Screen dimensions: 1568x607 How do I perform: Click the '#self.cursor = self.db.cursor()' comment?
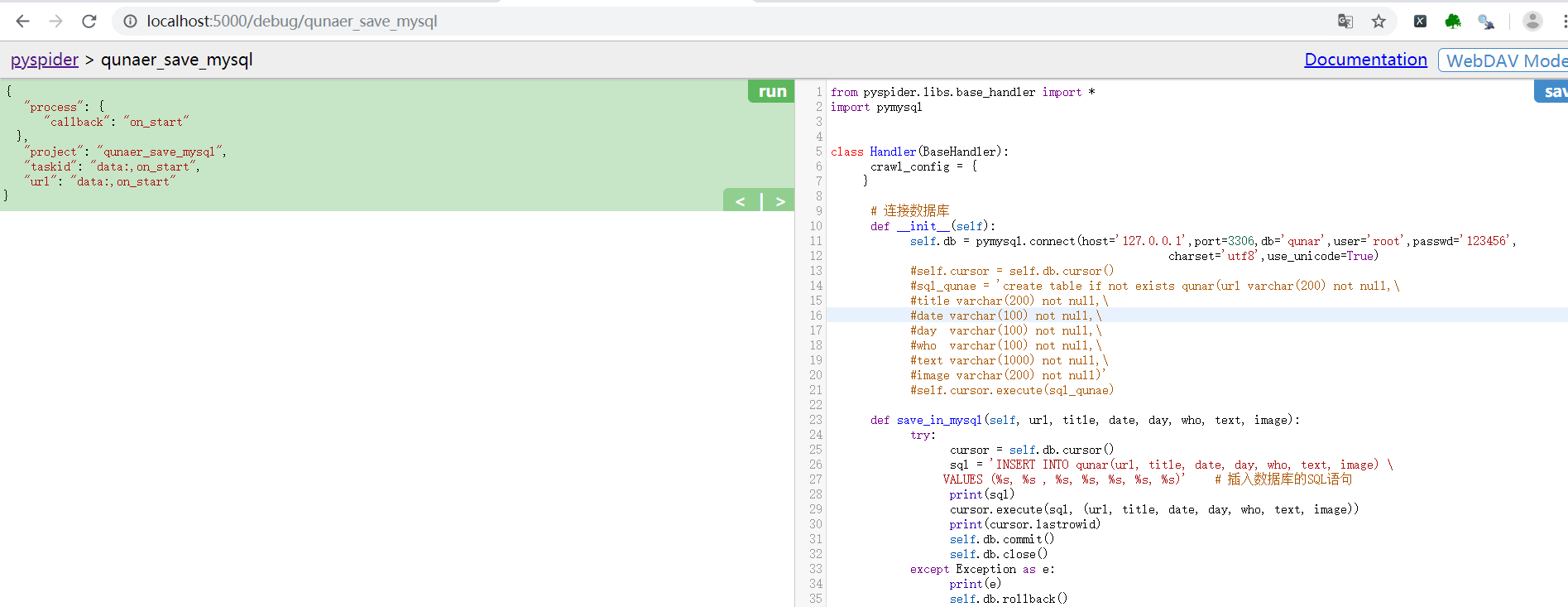click(x=1012, y=271)
